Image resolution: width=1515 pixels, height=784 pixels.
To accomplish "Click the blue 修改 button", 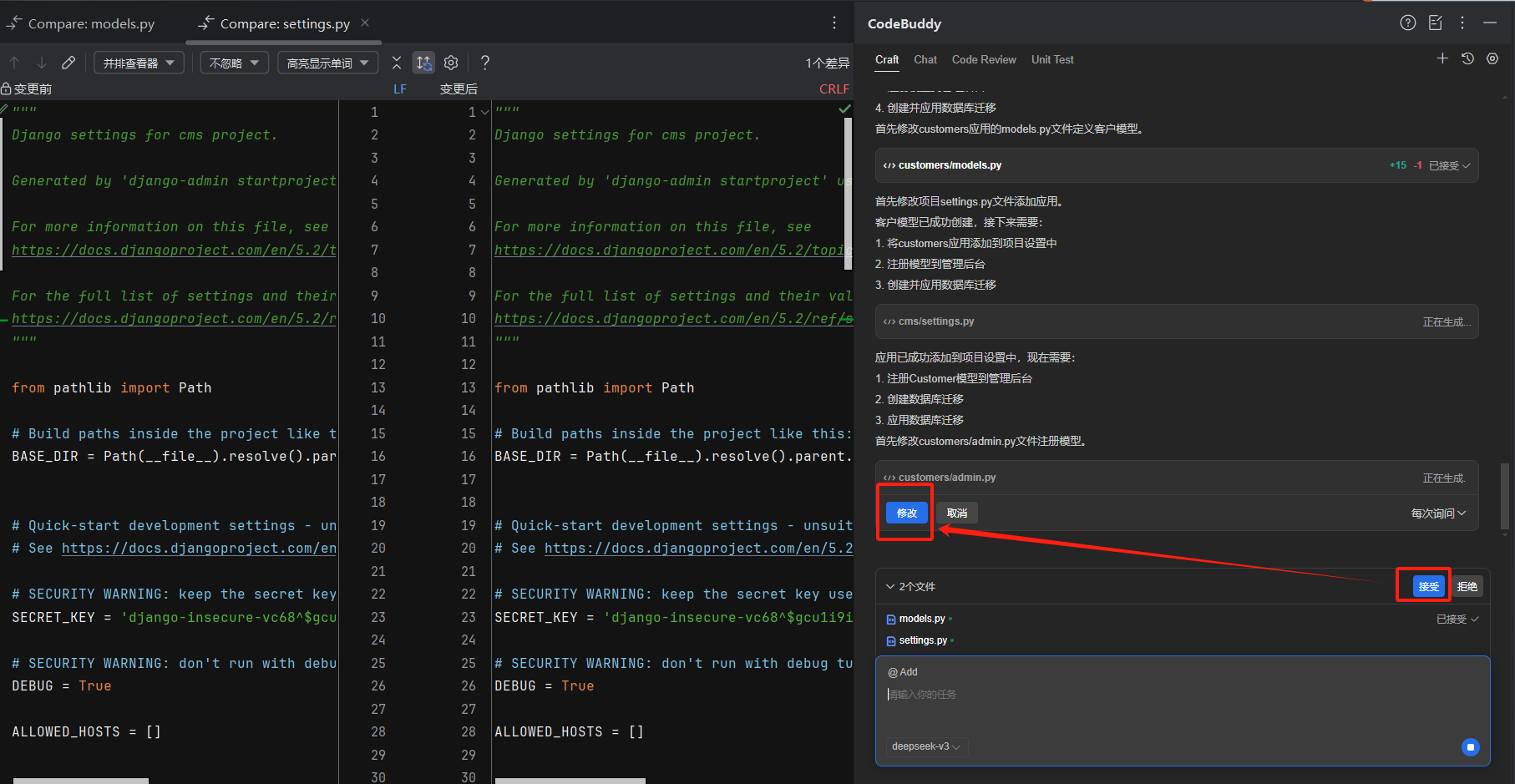I will click(x=907, y=513).
